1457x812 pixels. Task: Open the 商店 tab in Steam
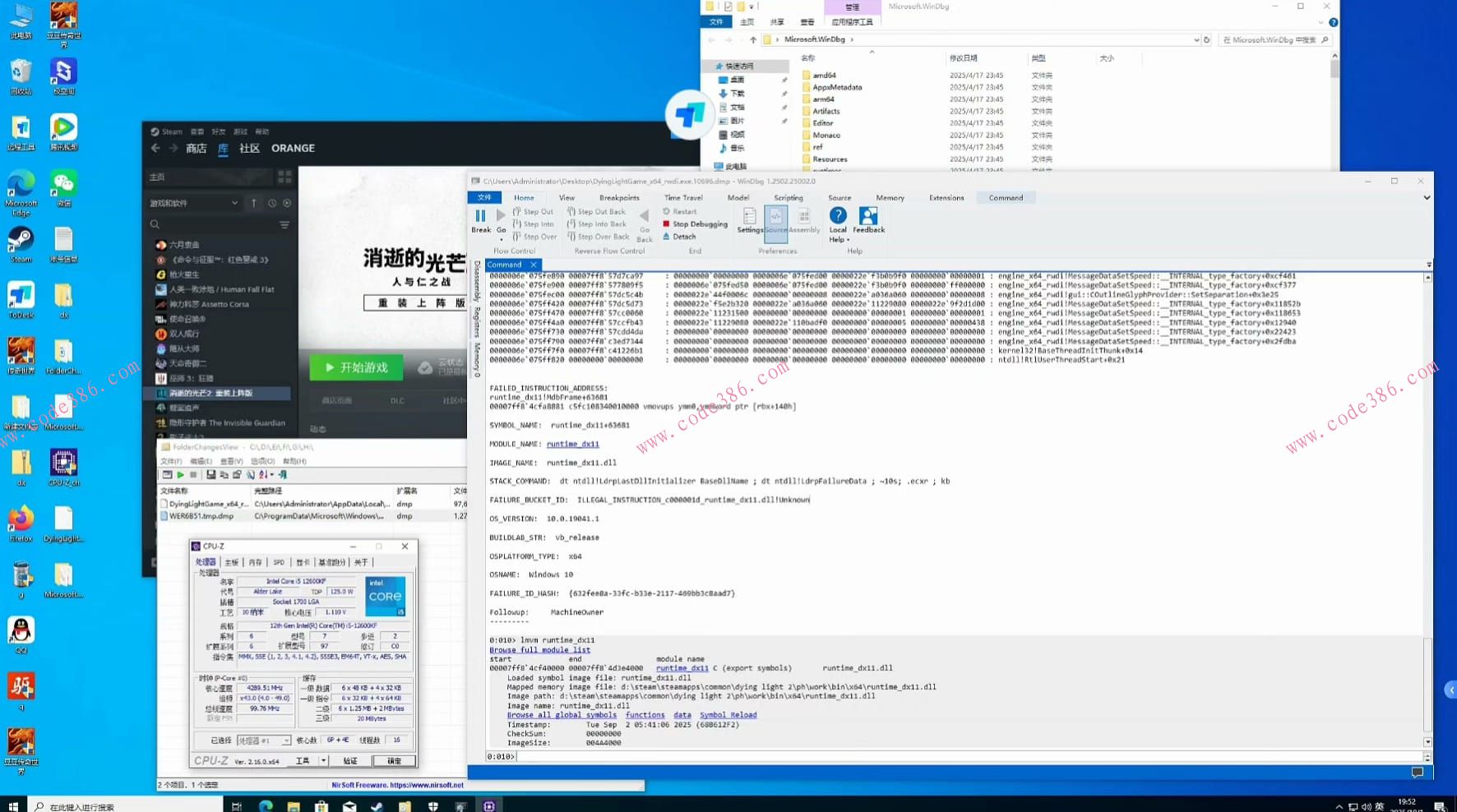[197, 149]
